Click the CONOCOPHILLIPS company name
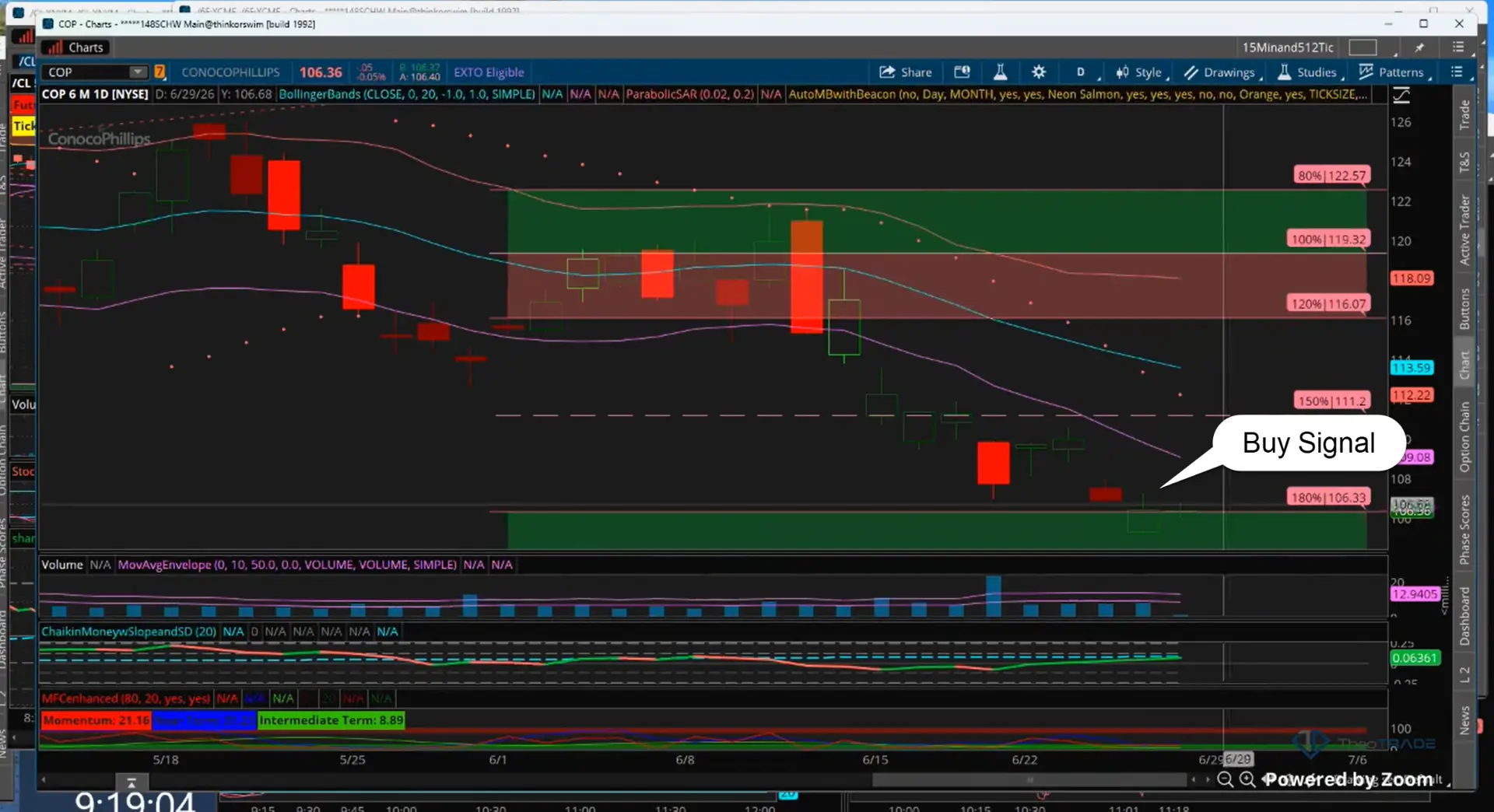This screenshot has height=812, width=1494. tap(230, 72)
